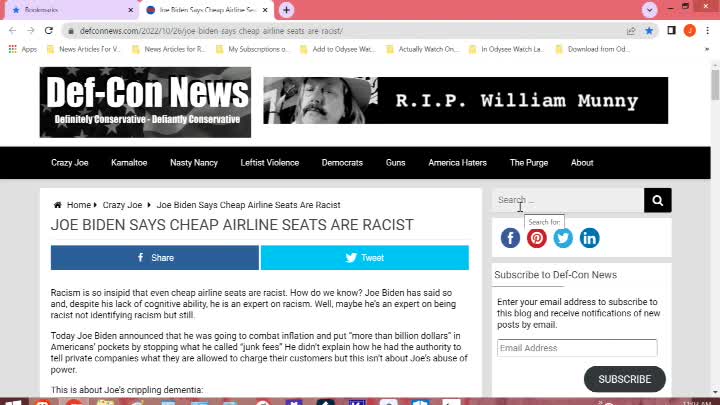Click the scrollbar down arrow

[x=715, y=393]
